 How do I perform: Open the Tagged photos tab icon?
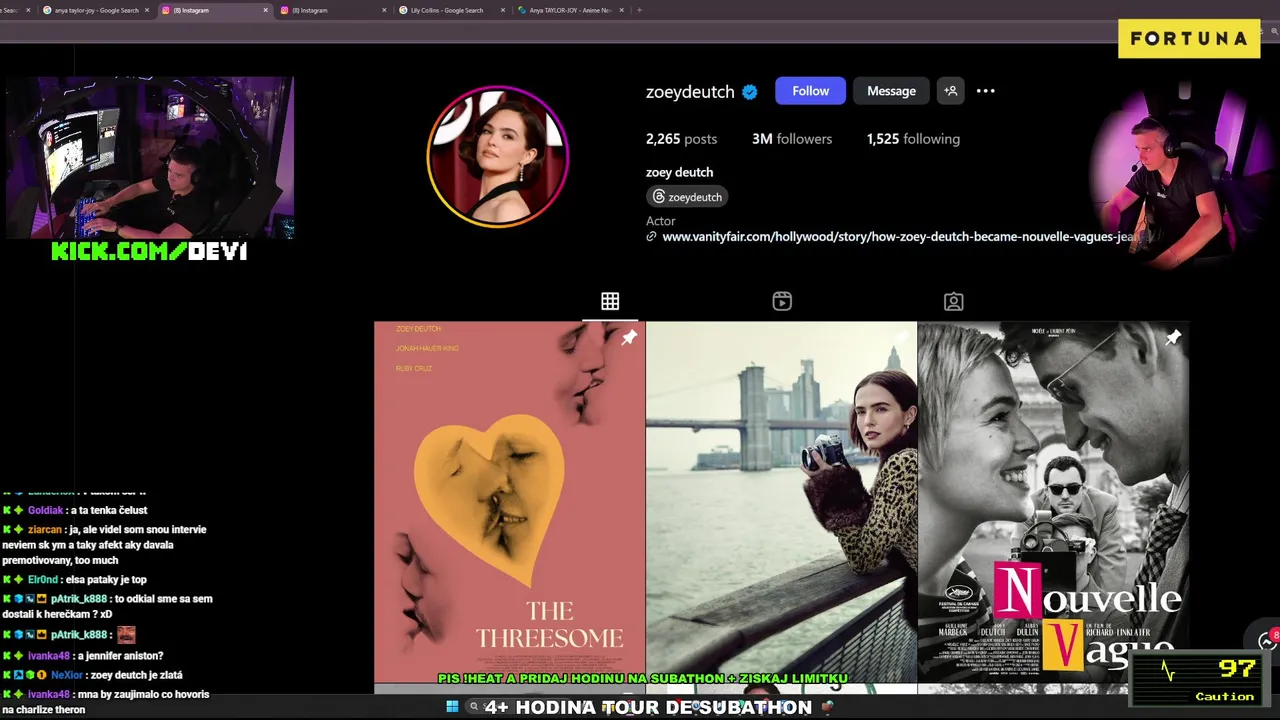point(954,301)
